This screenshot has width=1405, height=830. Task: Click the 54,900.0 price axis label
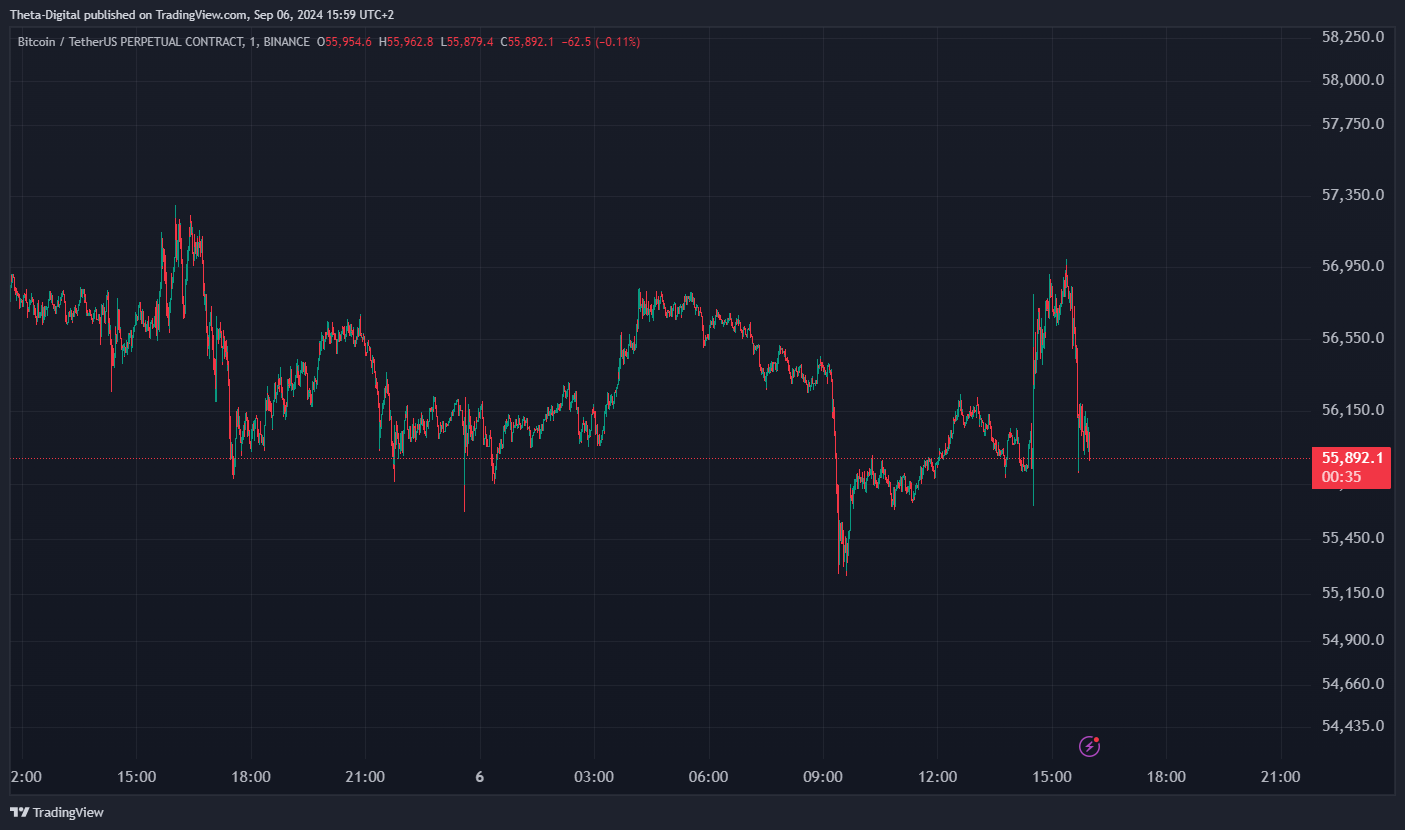1352,640
